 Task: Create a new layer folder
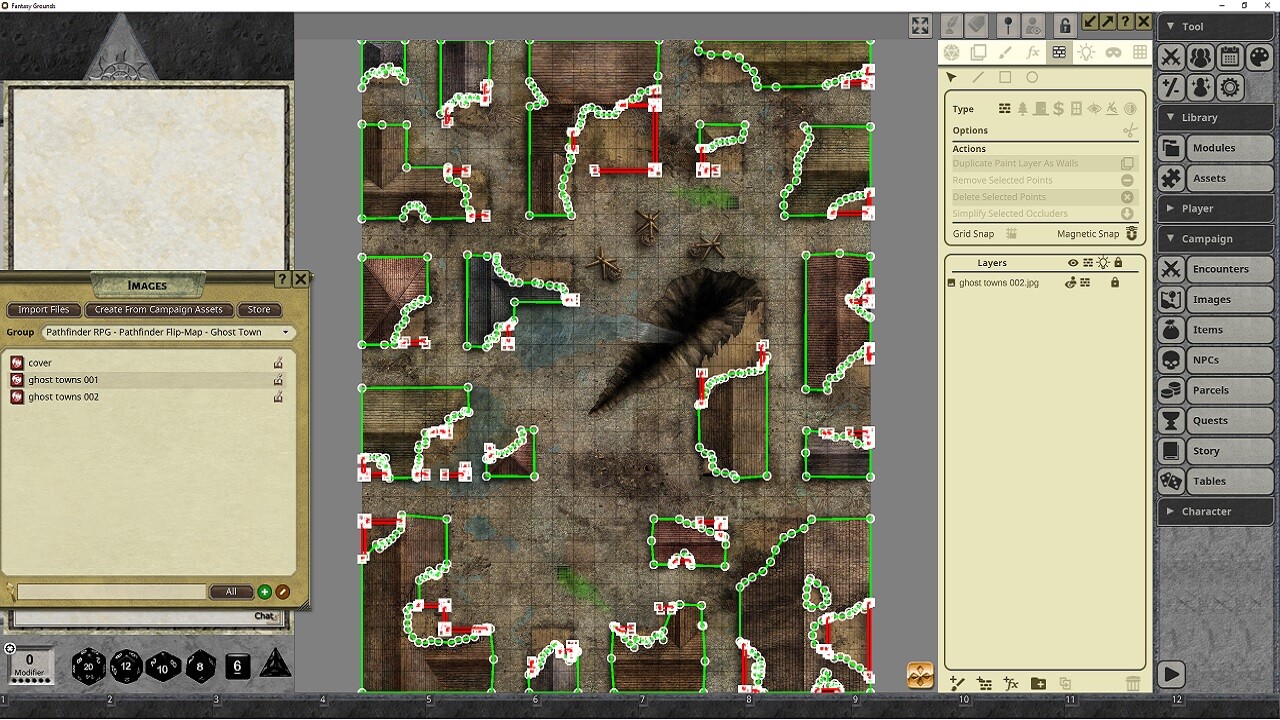coord(1037,684)
